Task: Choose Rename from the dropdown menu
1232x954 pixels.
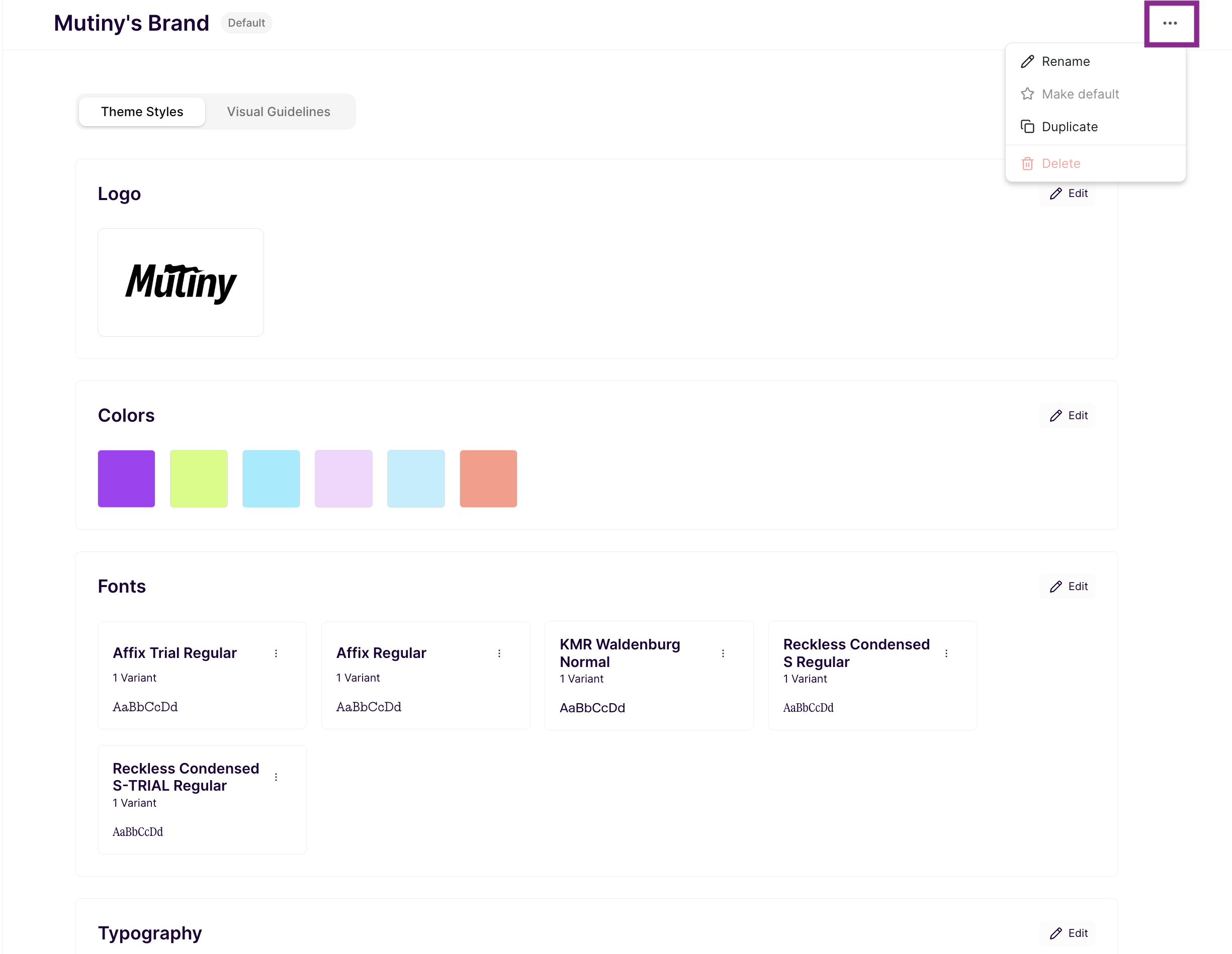Action: click(1095, 61)
